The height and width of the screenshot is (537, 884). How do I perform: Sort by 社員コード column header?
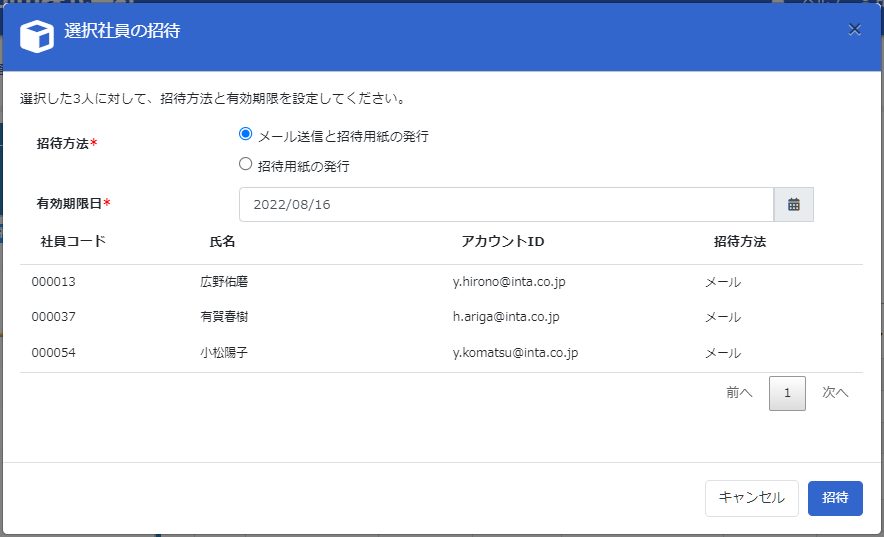tap(73, 242)
